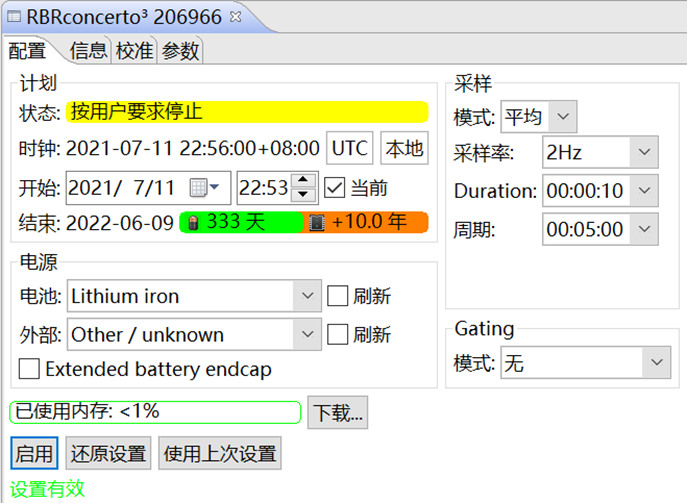Open the calendar picker icon for start date

(198, 188)
